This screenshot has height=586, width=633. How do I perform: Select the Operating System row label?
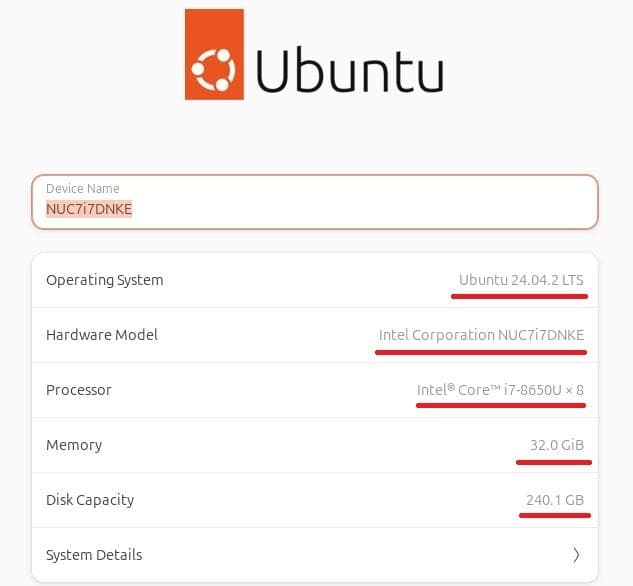[x=104, y=280]
